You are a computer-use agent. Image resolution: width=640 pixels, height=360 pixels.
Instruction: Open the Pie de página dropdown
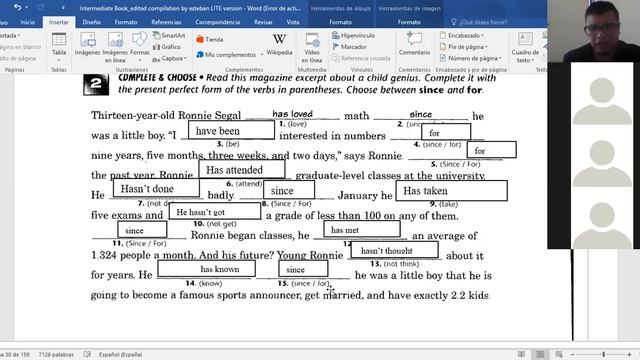(464, 47)
